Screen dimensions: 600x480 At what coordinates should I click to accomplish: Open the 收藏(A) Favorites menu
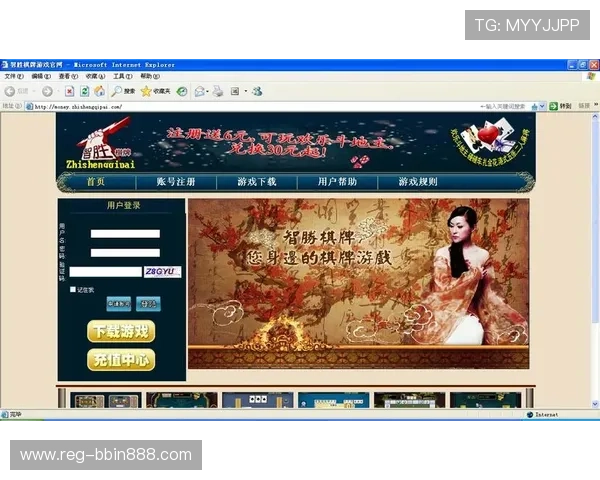coord(95,76)
